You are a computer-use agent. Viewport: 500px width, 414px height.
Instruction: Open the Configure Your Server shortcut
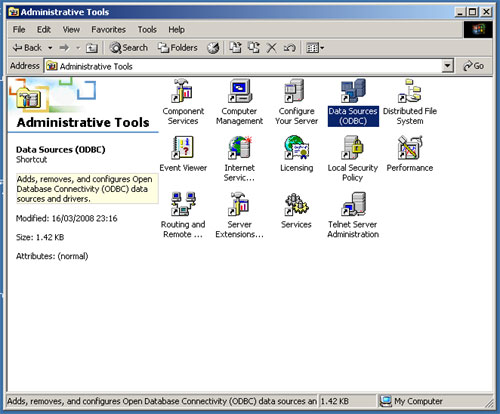[295, 91]
